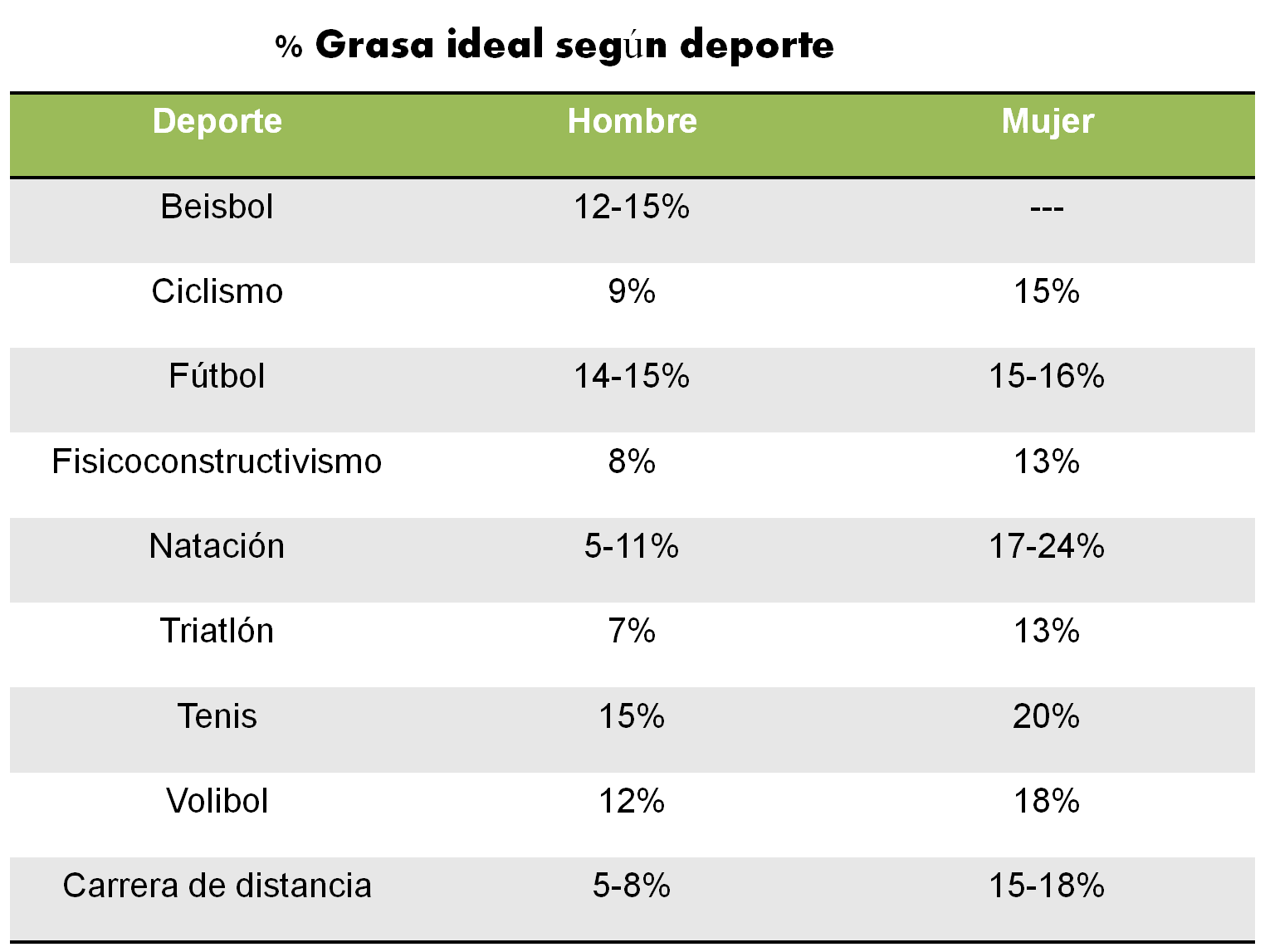Select the Fútbol row label
Screen dimensions: 1265x952
(217, 376)
